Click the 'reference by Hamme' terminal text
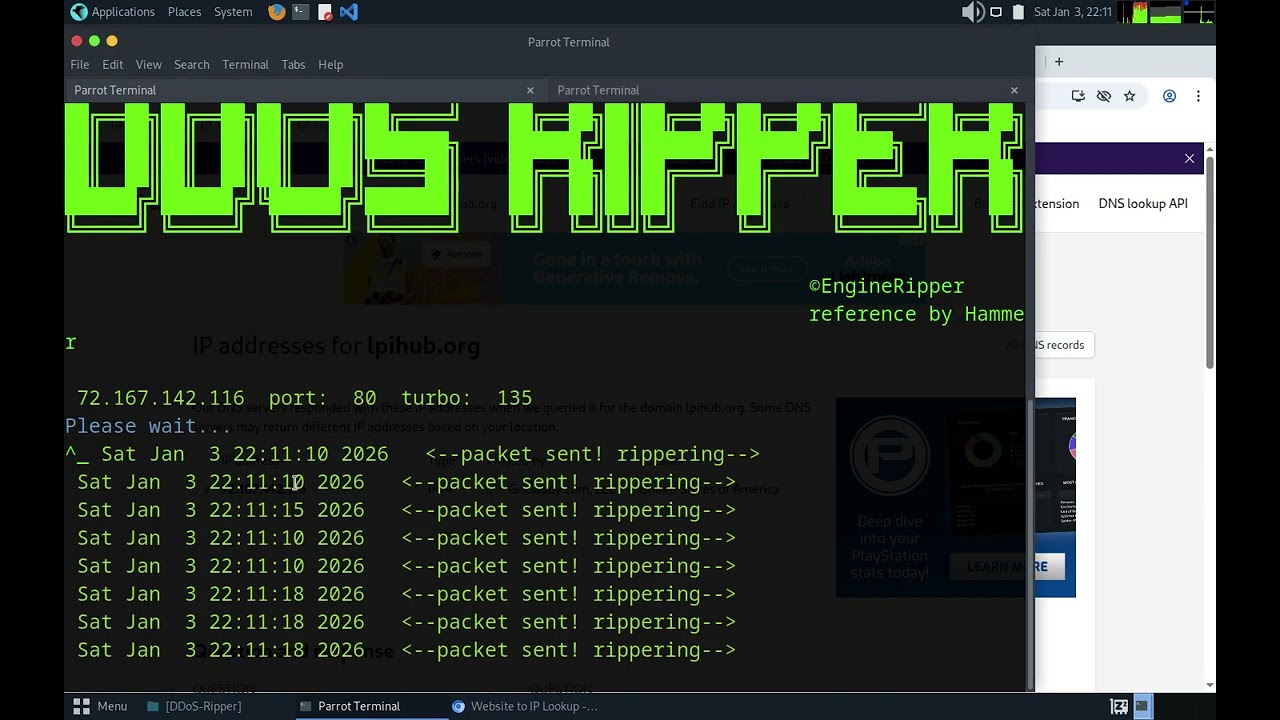1280x720 pixels. (x=916, y=314)
